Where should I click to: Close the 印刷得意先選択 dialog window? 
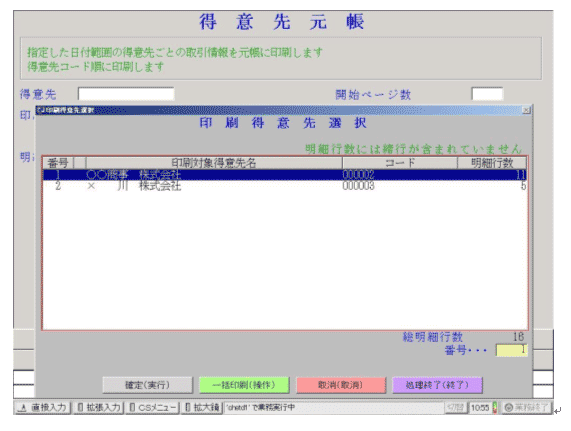point(526,110)
